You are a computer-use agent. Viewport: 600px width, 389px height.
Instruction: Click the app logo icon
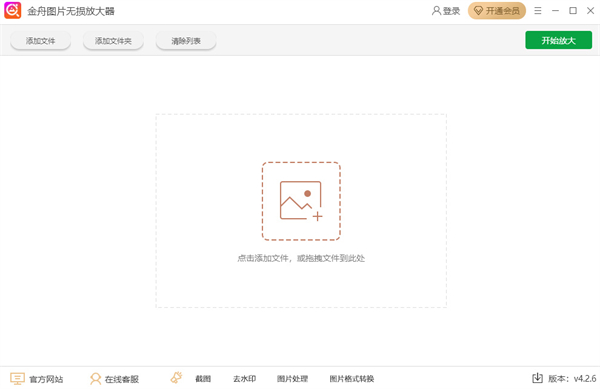tap(13, 10)
